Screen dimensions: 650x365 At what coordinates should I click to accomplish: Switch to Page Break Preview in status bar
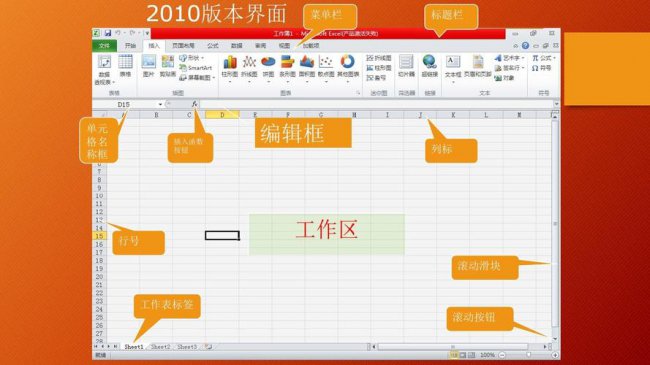pos(472,355)
